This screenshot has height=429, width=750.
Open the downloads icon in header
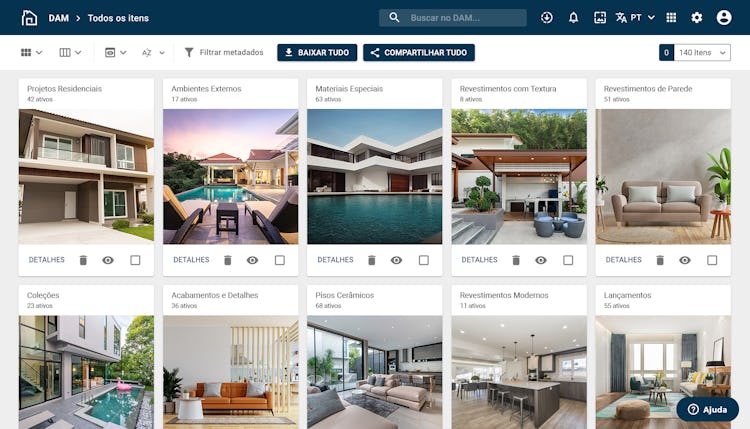pos(547,18)
